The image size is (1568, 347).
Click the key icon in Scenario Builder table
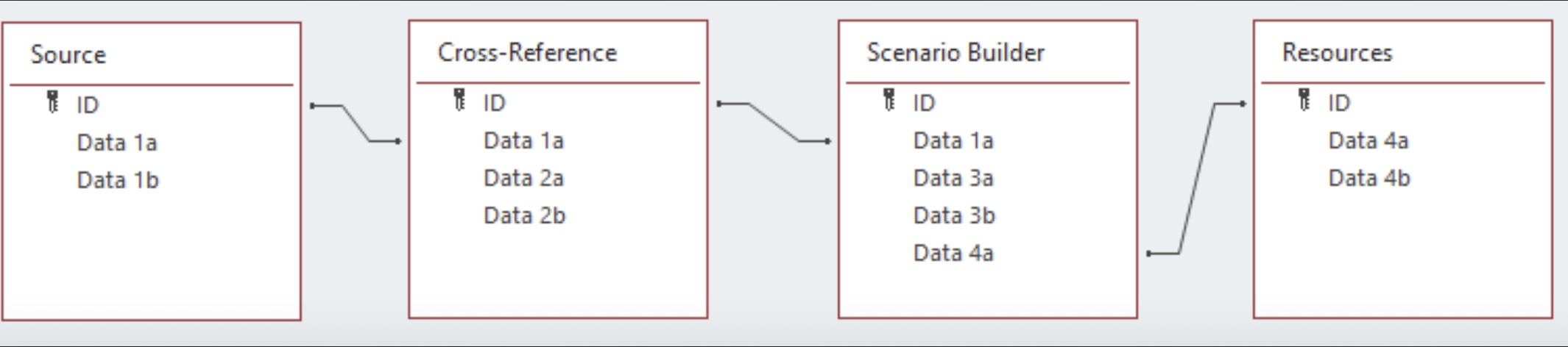point(889,100)
